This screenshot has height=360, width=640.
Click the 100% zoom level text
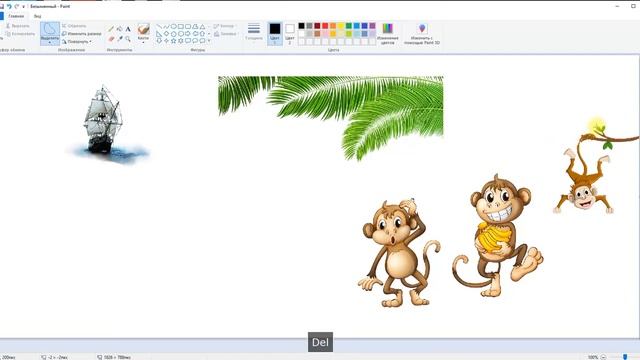point(593,357)
